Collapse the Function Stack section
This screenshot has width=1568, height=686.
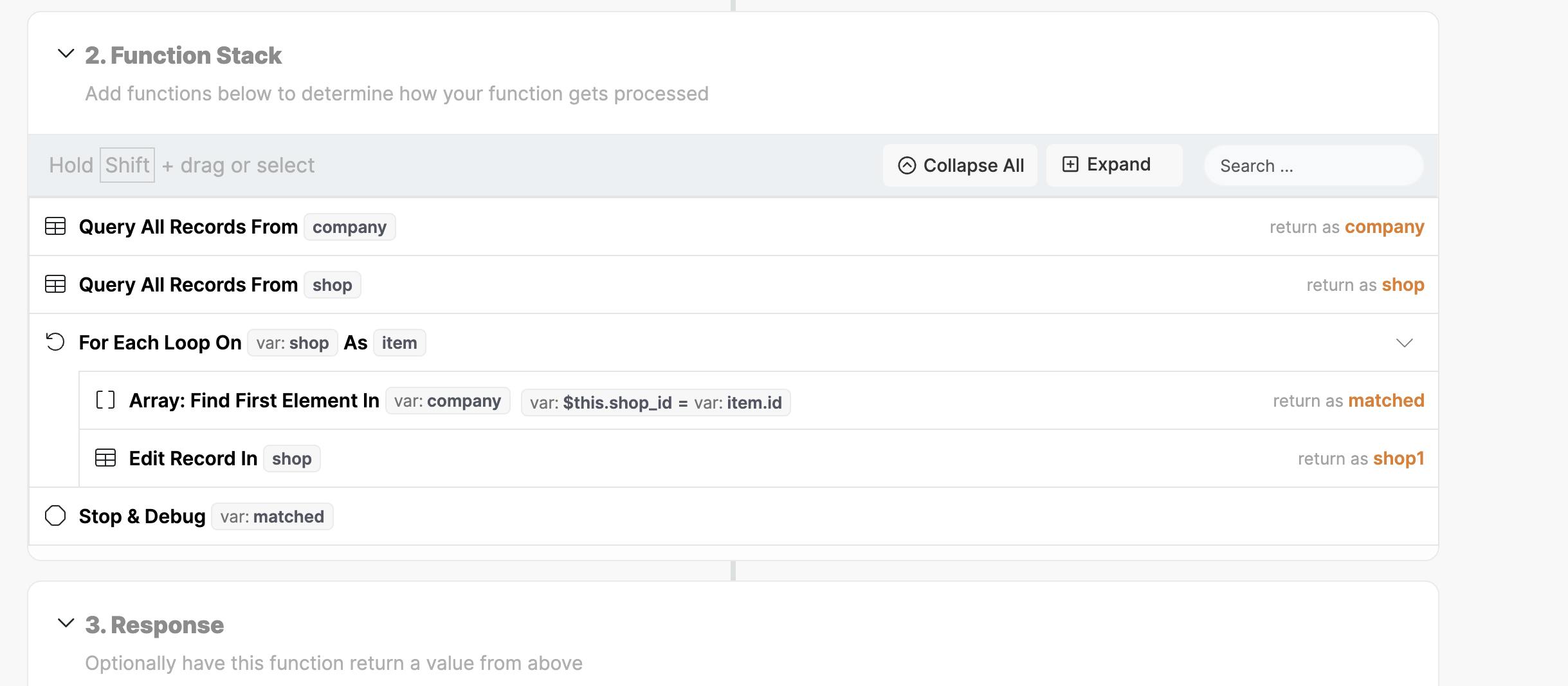(66, 54)
